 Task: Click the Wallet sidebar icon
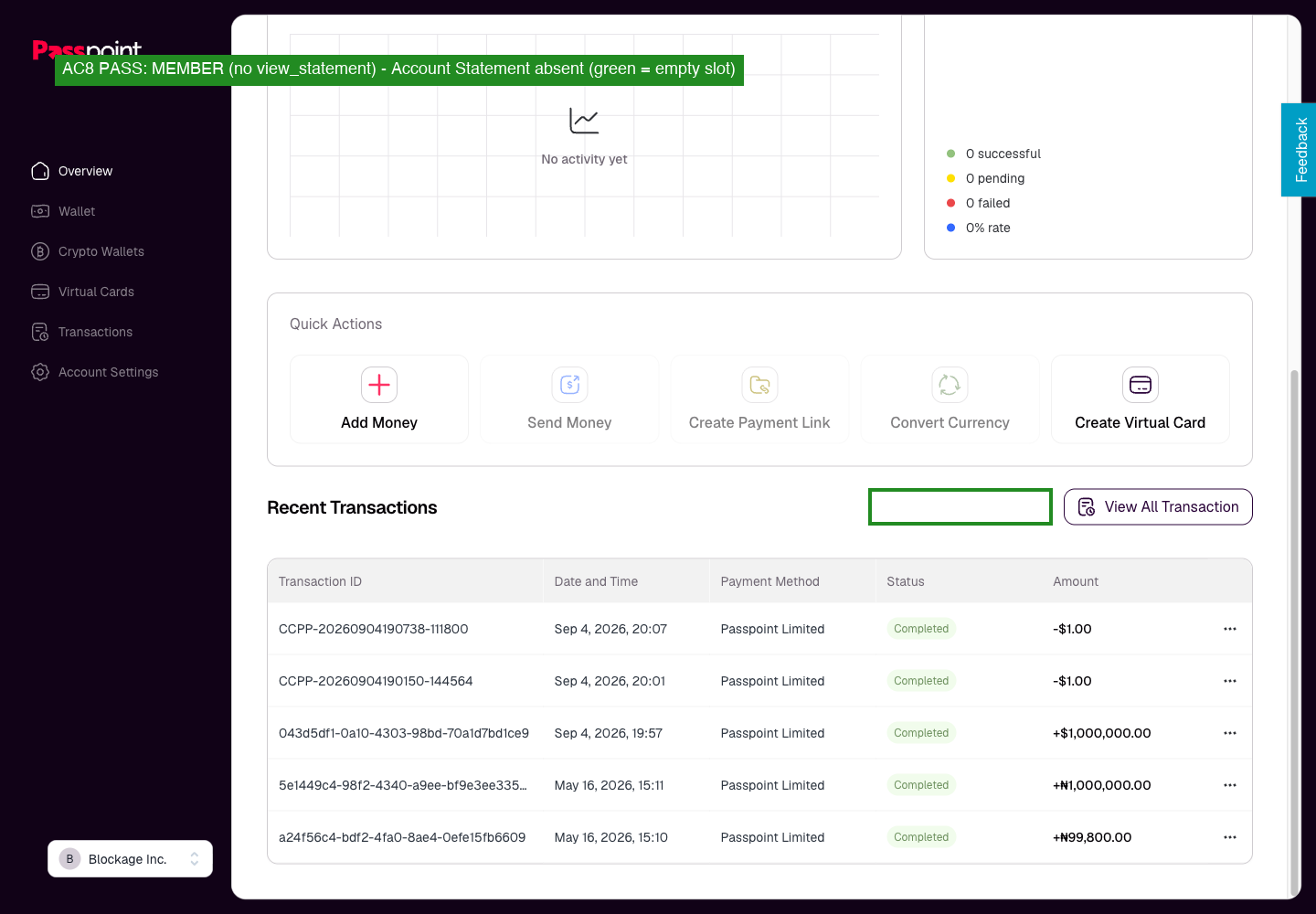(40, 211)
